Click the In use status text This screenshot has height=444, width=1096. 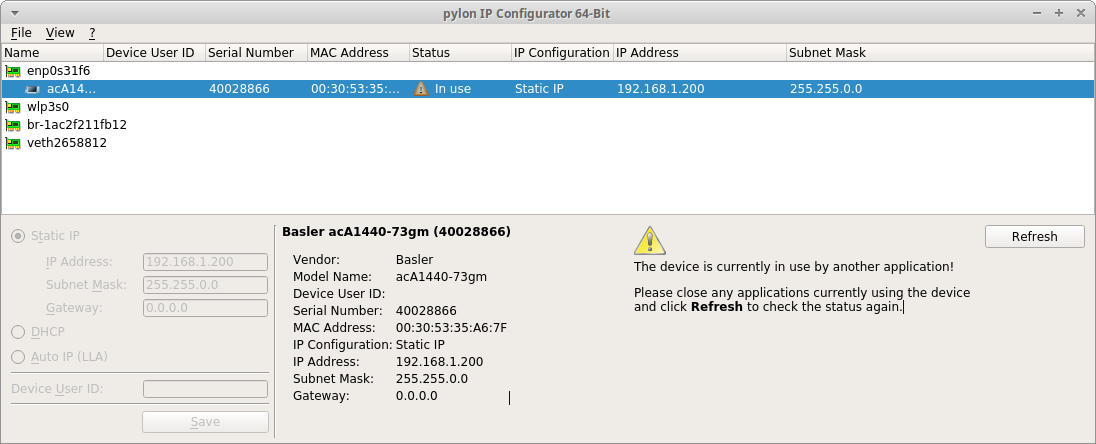[452, 89]
